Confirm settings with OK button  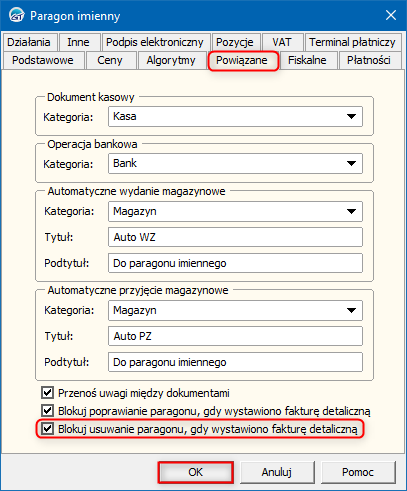pyautogui.click(x=195, y=472)
